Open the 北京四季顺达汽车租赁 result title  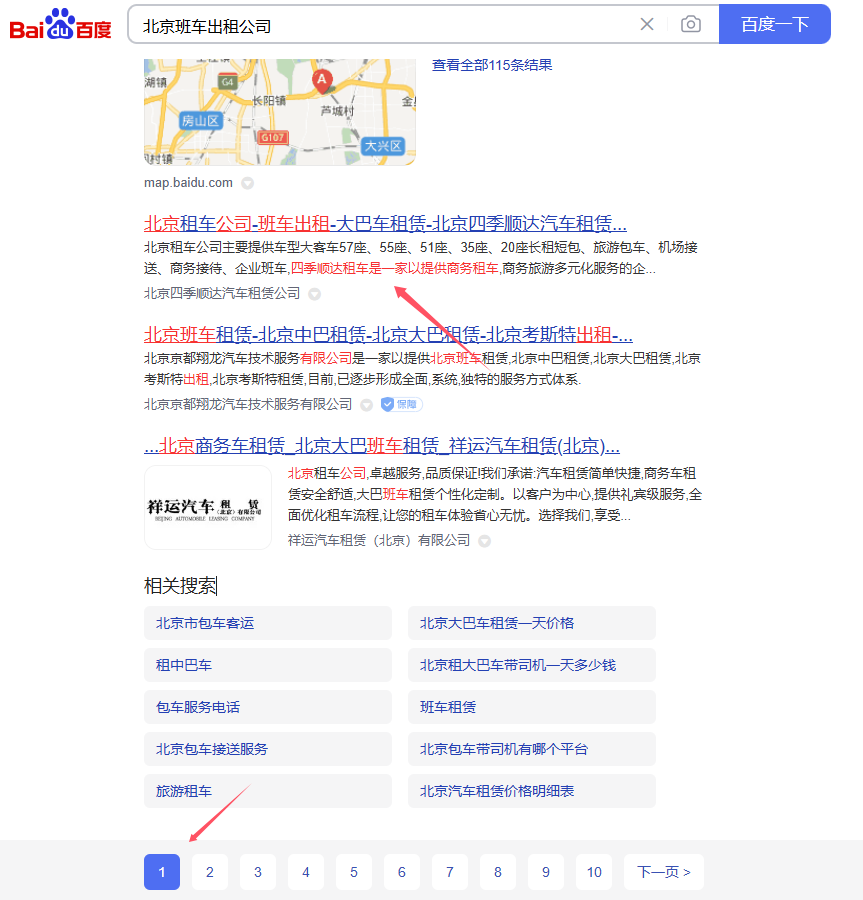[385, 223]
